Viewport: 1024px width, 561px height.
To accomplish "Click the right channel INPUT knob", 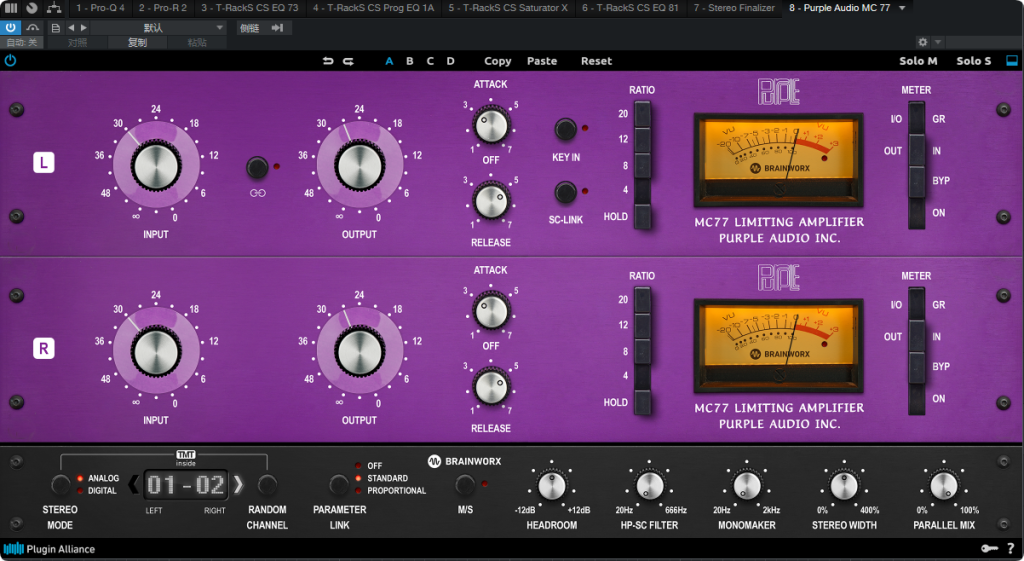I will point(156,351).
